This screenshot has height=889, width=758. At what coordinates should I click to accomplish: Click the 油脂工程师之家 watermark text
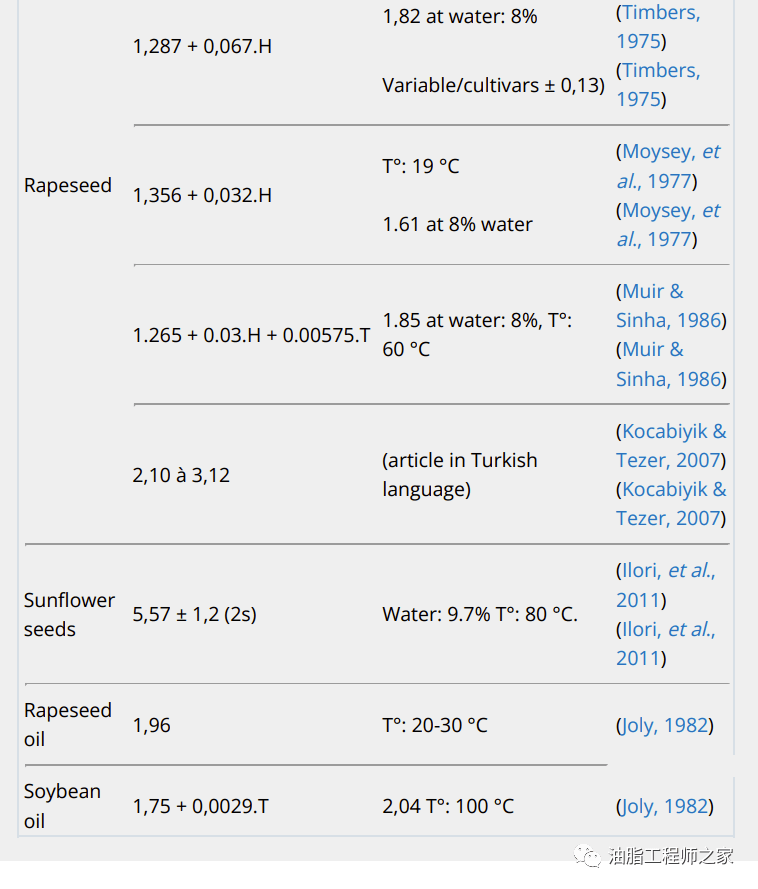click(671, 856)
